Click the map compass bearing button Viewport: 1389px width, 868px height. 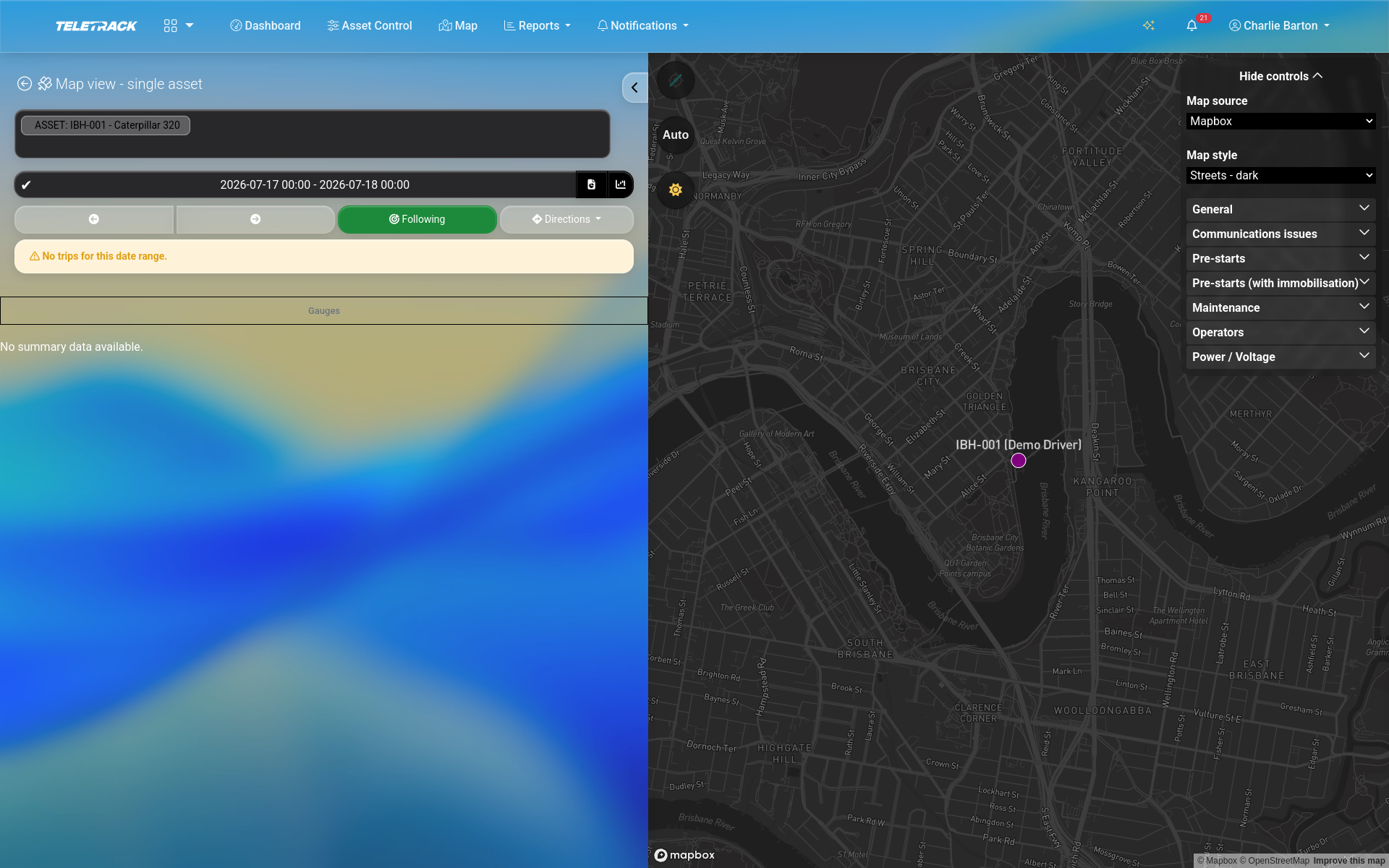pos(676,80)
